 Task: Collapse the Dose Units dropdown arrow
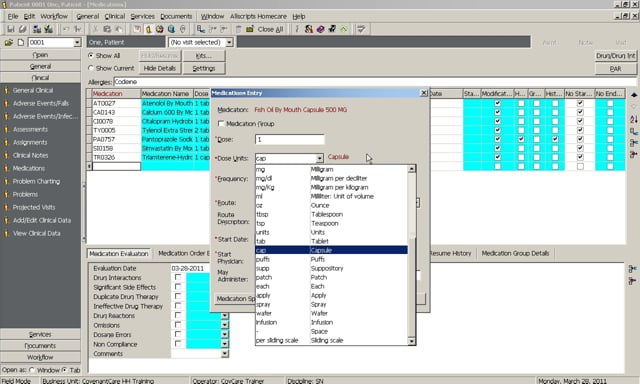pyautogui.click(x=319, y=158)
